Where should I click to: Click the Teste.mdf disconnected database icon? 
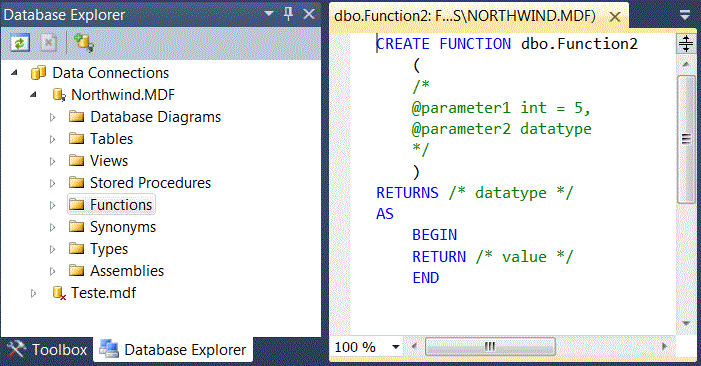click(x=59, y=293)
